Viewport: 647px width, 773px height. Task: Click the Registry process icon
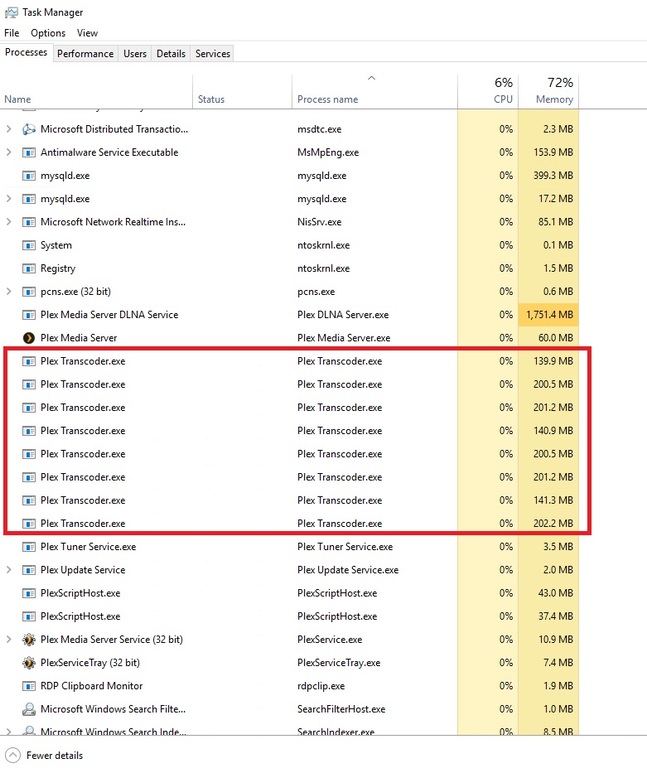coord(29,268)
